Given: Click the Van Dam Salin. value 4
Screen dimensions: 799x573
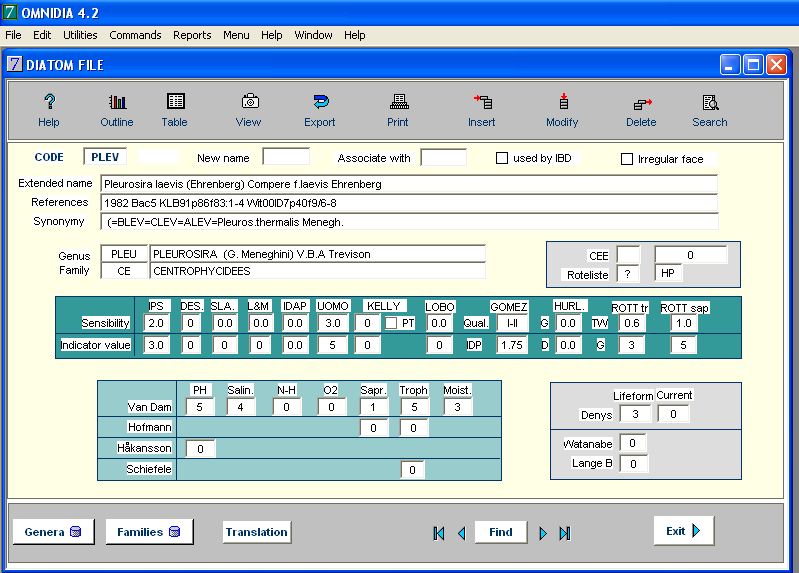Looking at the screenshot, I should point(240,407).
